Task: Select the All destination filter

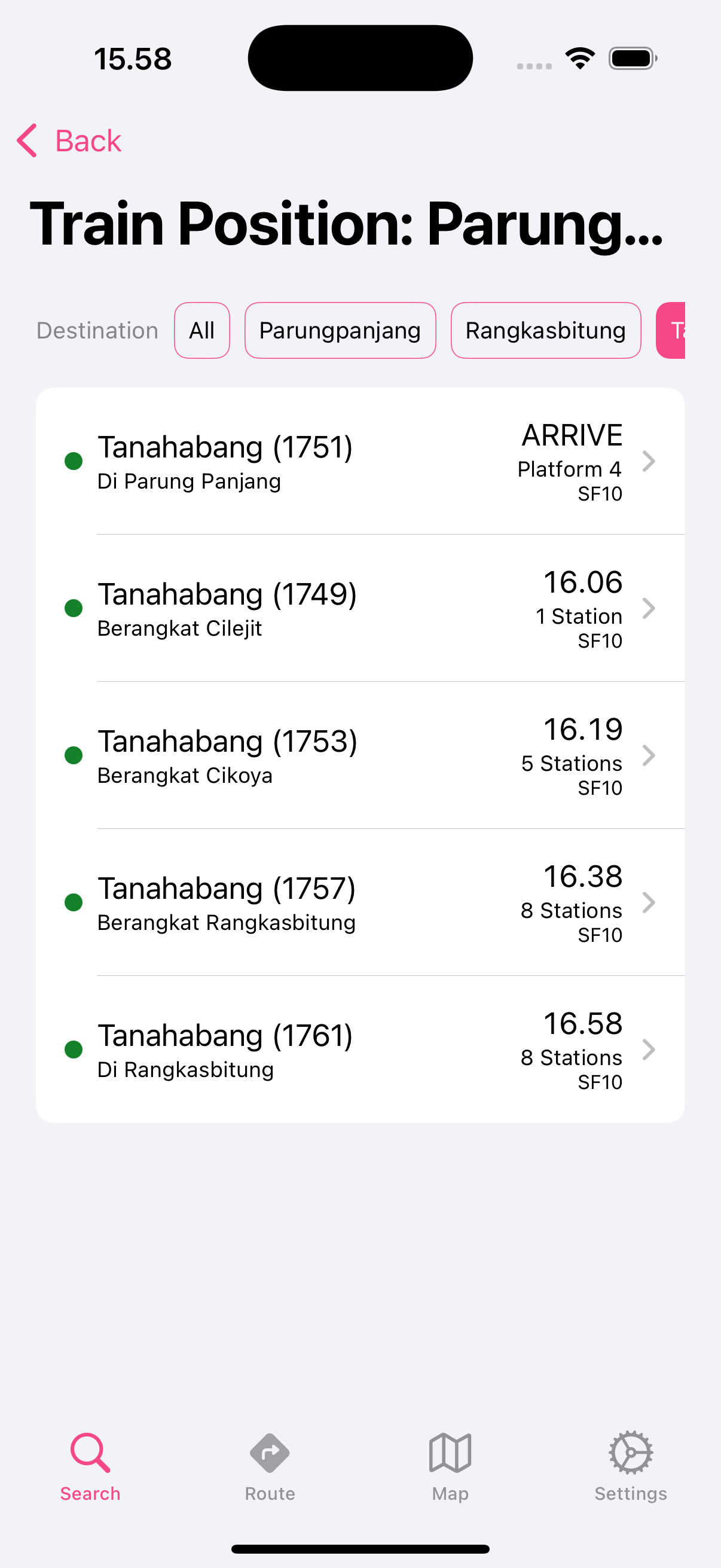Action: [202, 331]
